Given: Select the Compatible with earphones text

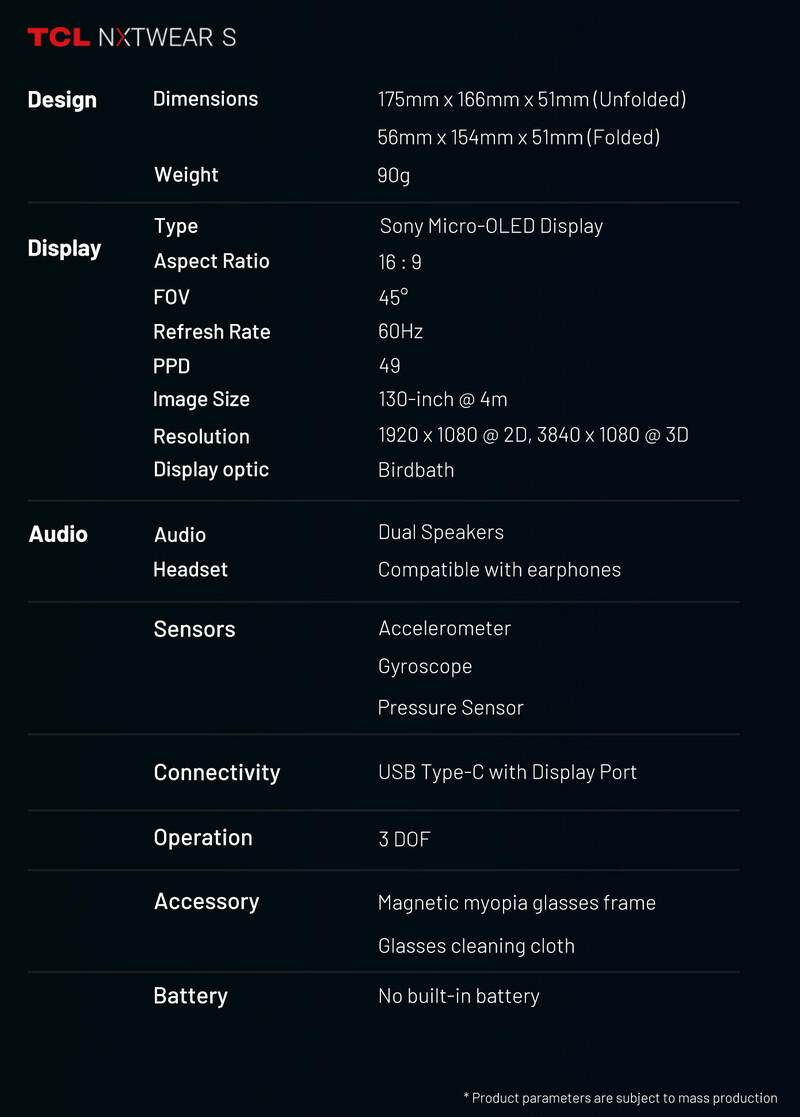Looking at the screenshot, I should [499, 570].
